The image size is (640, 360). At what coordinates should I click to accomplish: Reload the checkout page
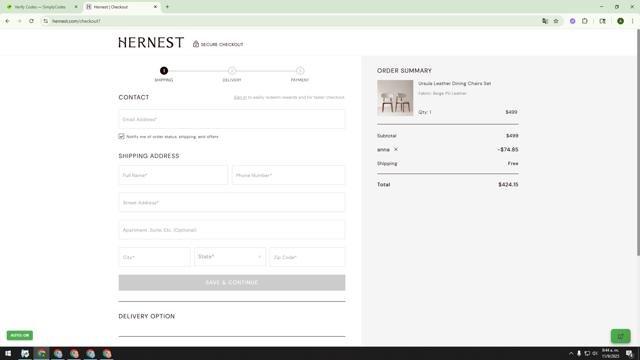click(x=31, y=21)
